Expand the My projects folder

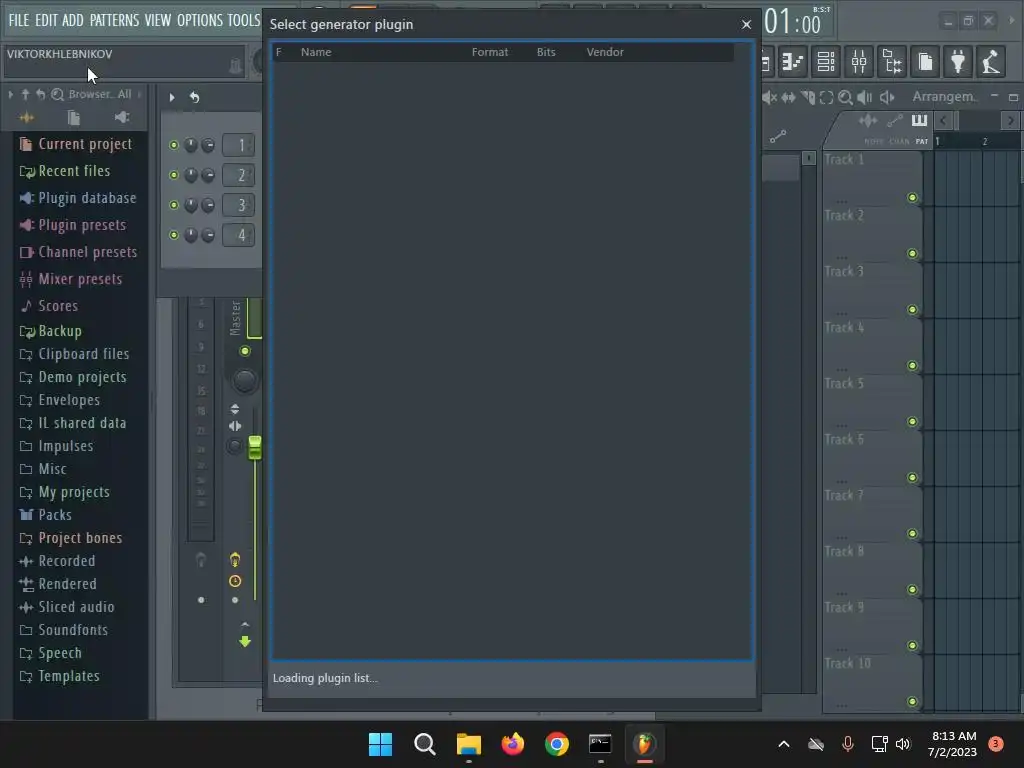tap(65, 492)
